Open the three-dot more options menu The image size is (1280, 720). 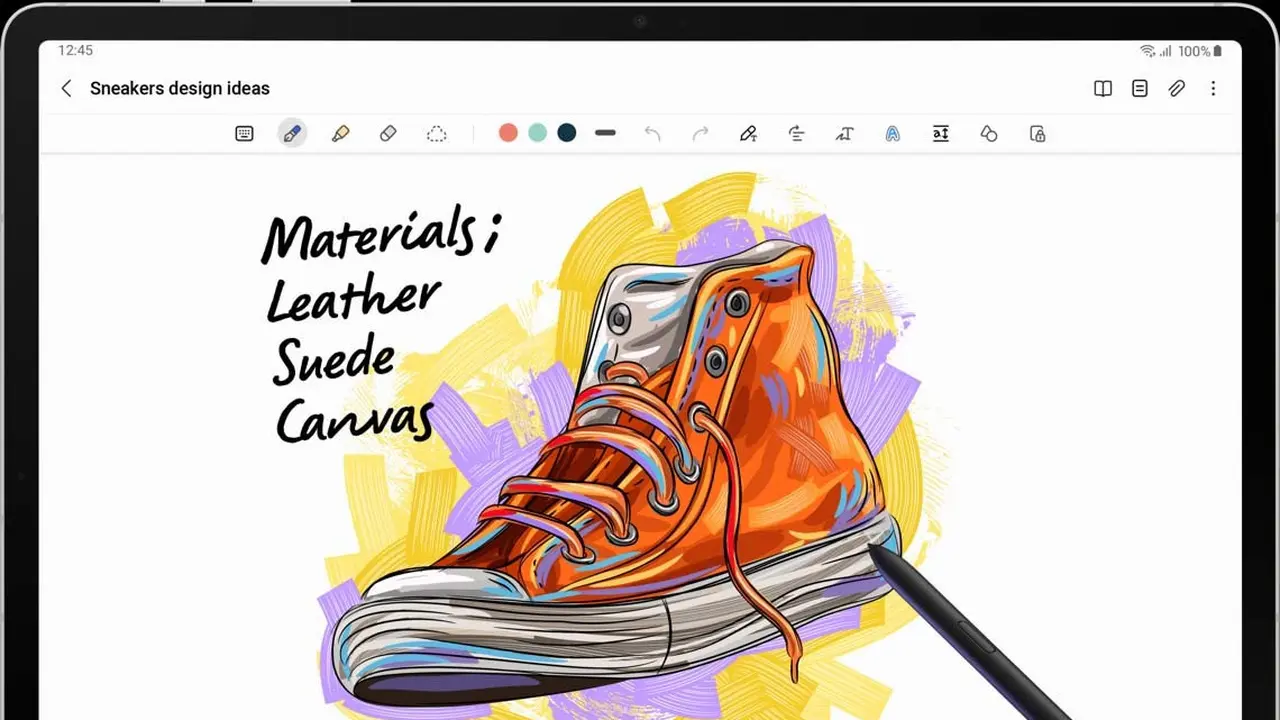click(x=1213, y=89)
